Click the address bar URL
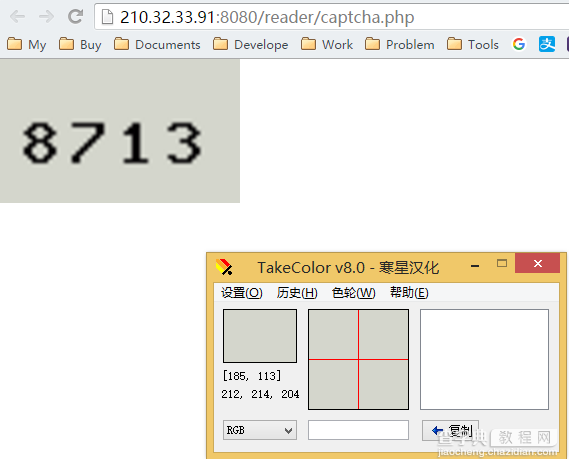569x459 pixels. click(x=267, y=17)
